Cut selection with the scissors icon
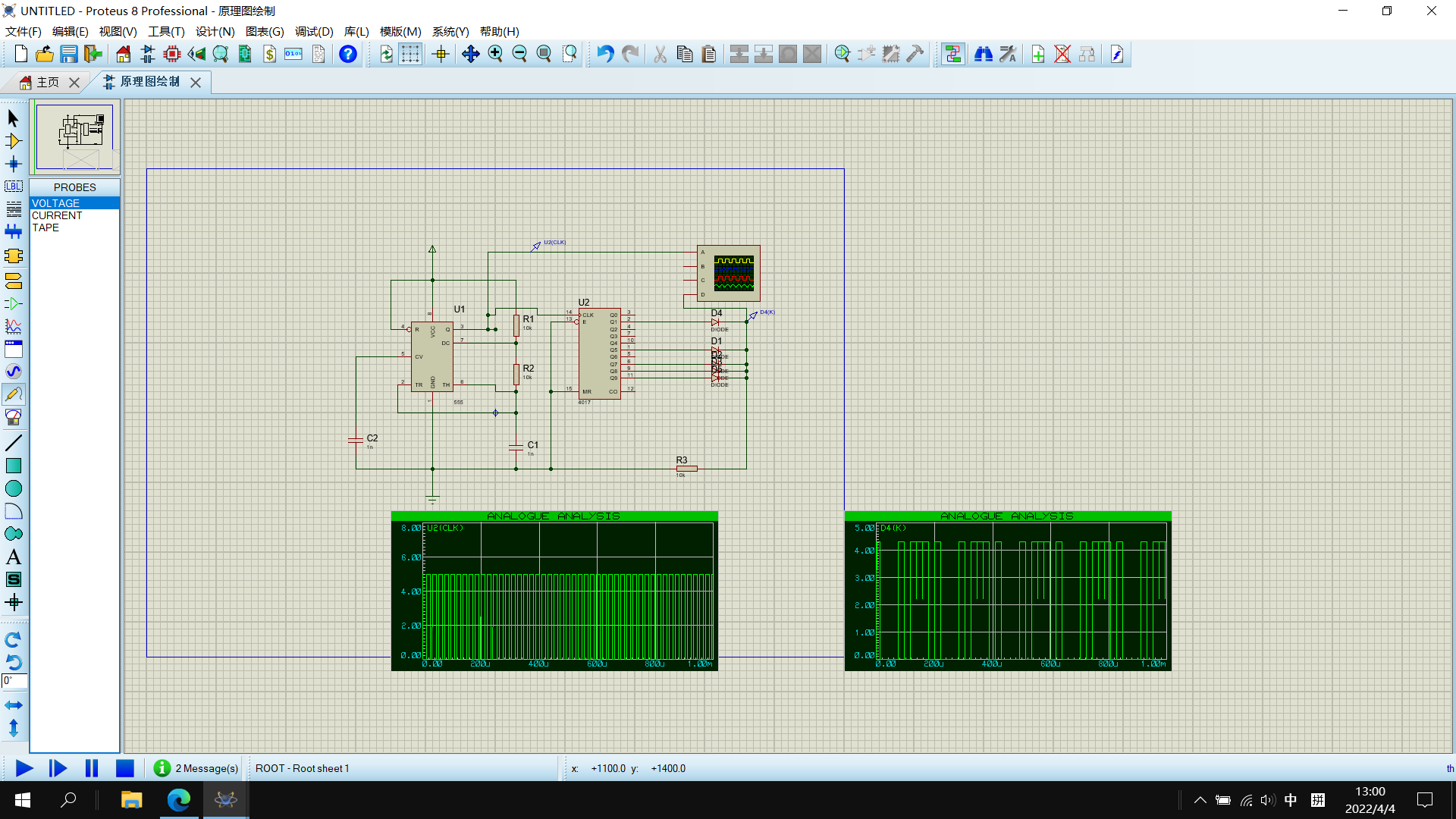The width and height of the screenshot is (1456, 819). pyautogui.click(x=661, y=54)
